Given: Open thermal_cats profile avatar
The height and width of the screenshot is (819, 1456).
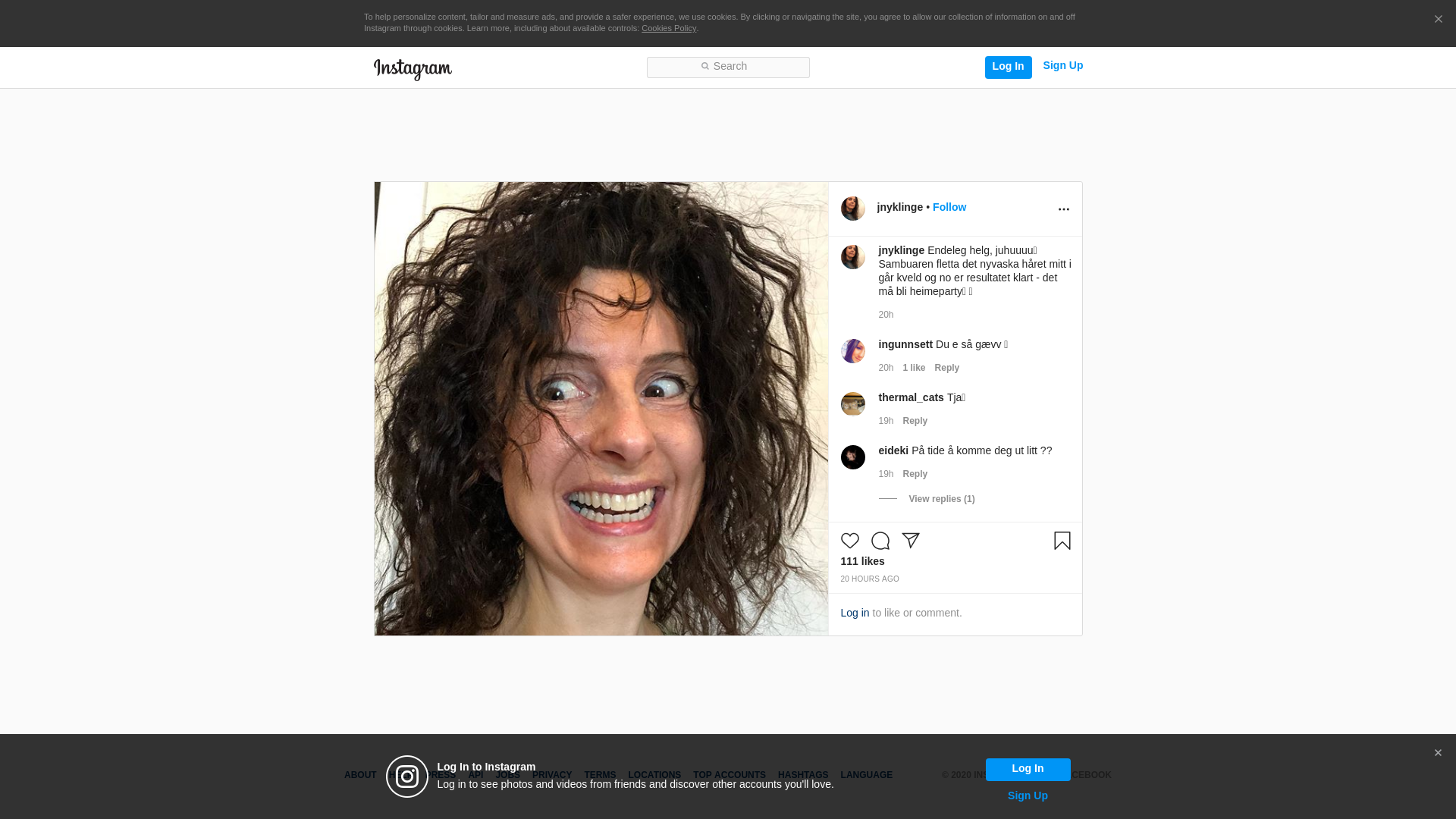Looking at the screenshot, I should (x=852, y=404).
